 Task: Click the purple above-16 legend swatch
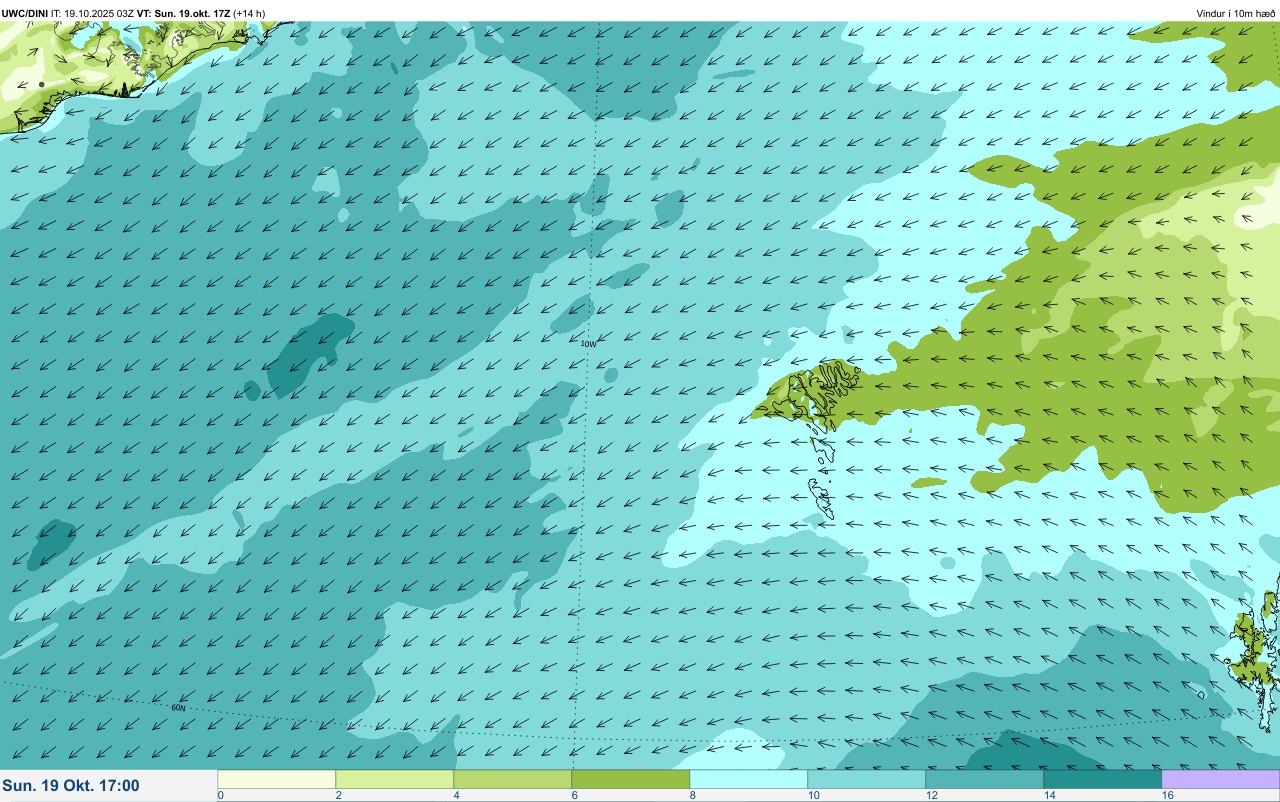pyautogui.click(x=1221, y=779)
